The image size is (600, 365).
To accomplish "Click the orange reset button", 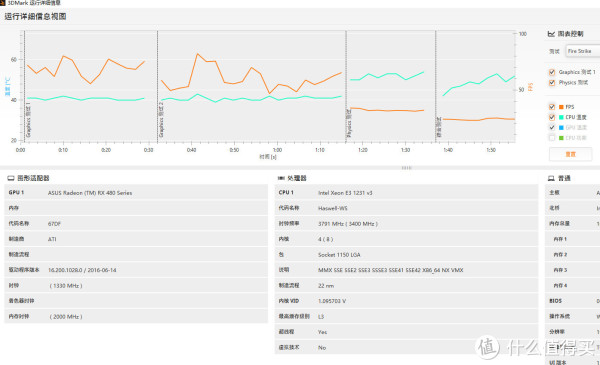I will 571,154.
